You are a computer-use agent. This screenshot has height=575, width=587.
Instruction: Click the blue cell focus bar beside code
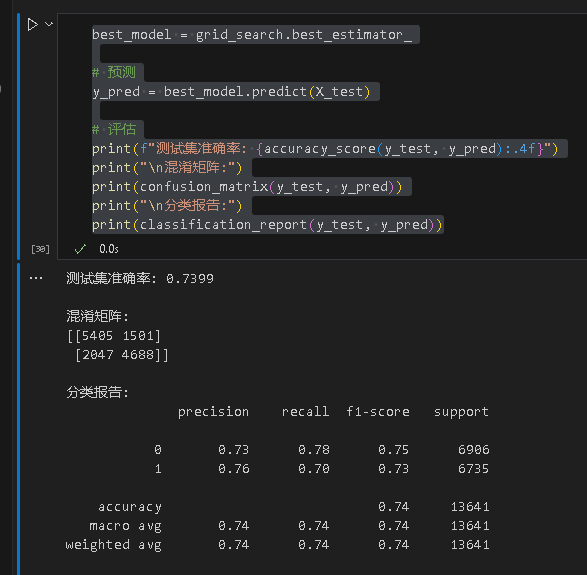(18, 136)
